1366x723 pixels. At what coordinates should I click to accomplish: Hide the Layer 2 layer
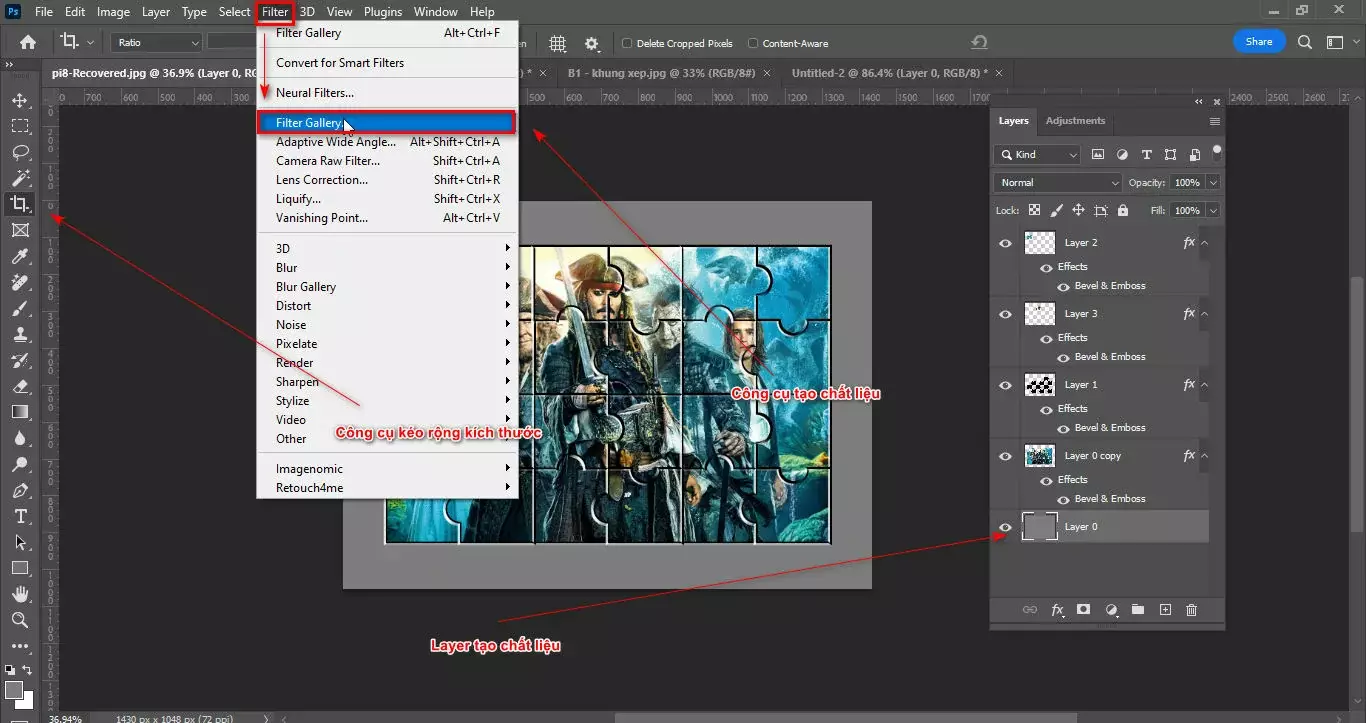coord(1004,242)
